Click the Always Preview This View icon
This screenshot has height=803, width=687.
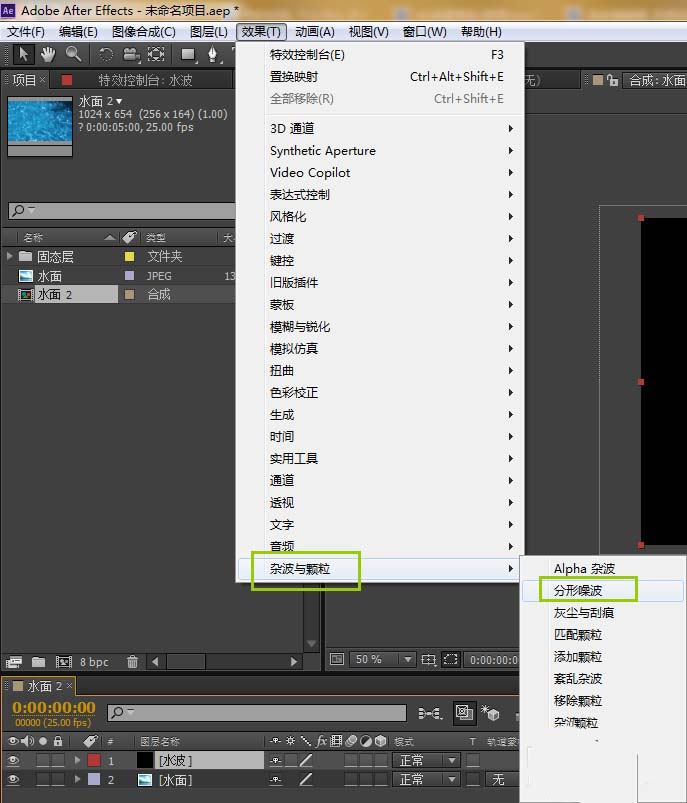pyautogui.click(x=337, y=659)
